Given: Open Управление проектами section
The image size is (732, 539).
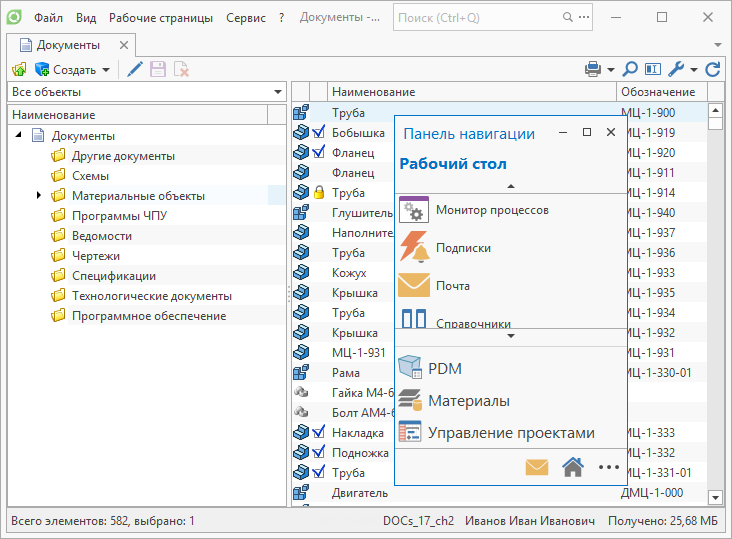Looking at the screenshot, I should tap(511, 432).
